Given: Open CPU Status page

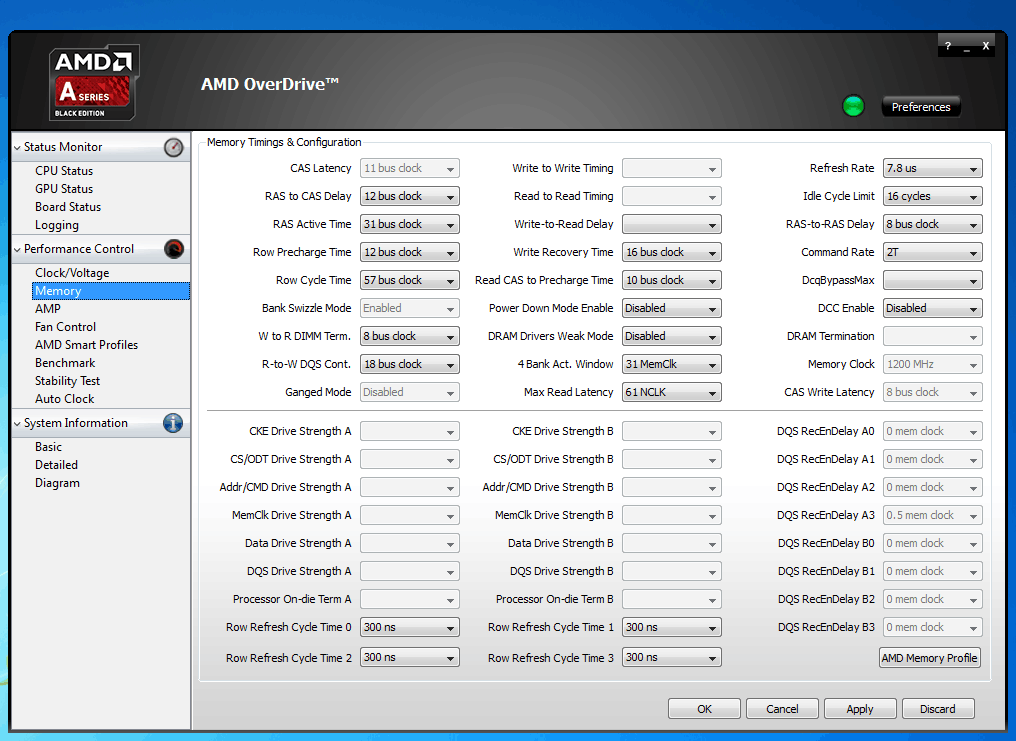Looking at the screenshot, I should click(64, 171).
